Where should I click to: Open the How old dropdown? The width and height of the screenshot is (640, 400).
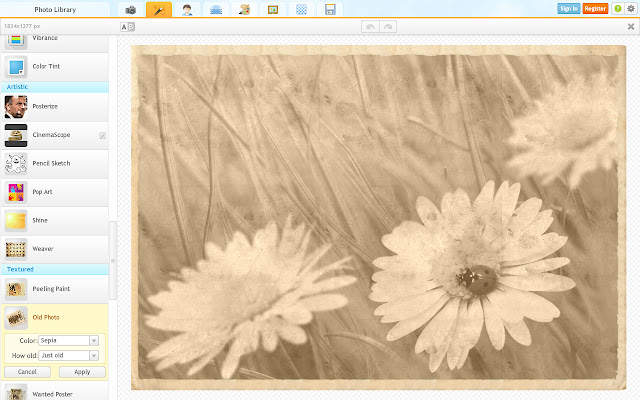68,355
